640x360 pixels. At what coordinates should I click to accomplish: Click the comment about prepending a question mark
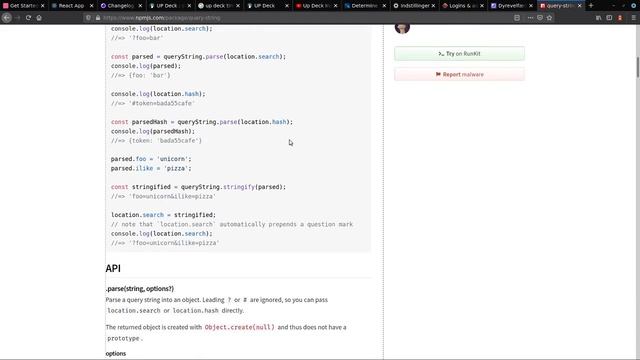[232, 224]
